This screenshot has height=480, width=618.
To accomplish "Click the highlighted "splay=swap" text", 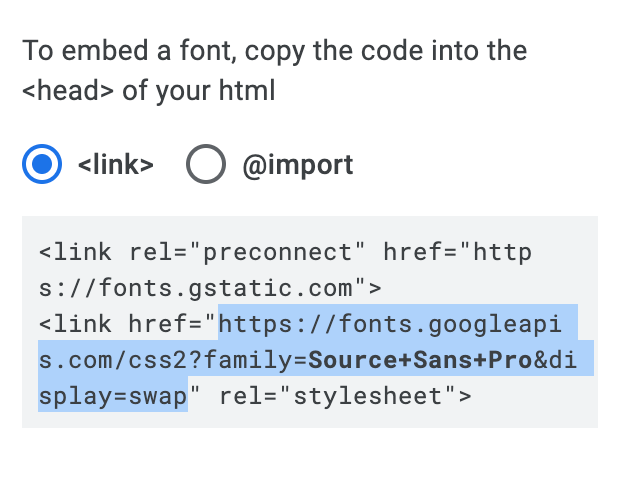I will (113, 396).
